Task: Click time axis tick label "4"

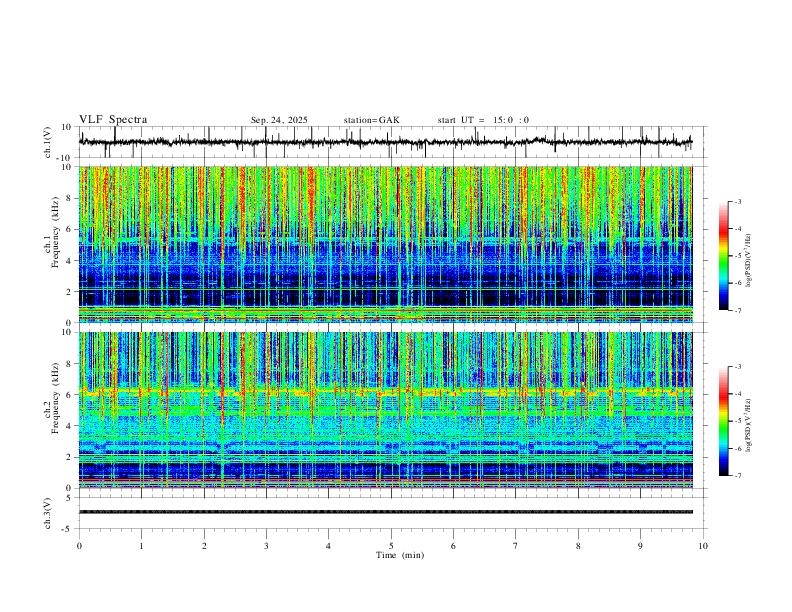Action: [x=328, y=546]
